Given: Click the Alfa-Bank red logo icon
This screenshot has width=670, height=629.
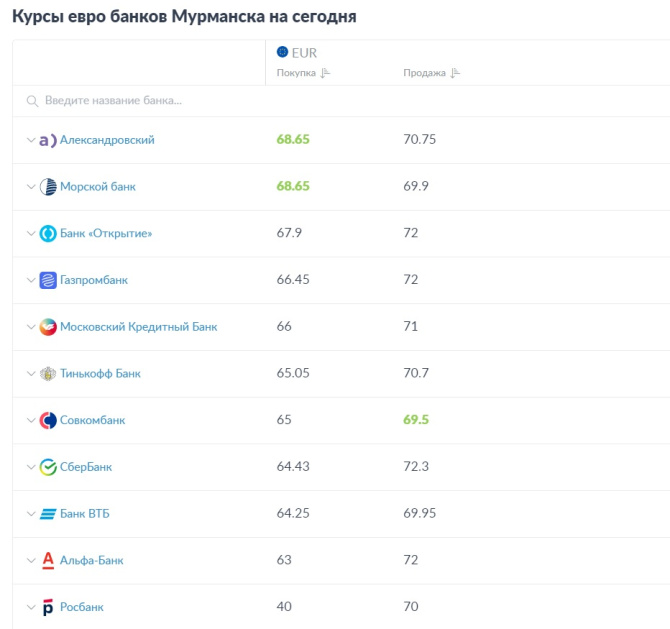Looking at the screenshot, I should pos(48,560).
